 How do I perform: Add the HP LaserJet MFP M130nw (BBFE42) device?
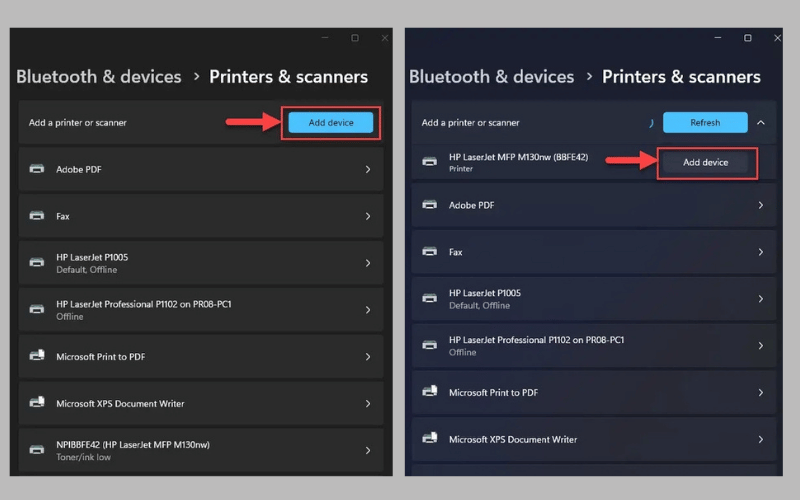tap(706, 162)
